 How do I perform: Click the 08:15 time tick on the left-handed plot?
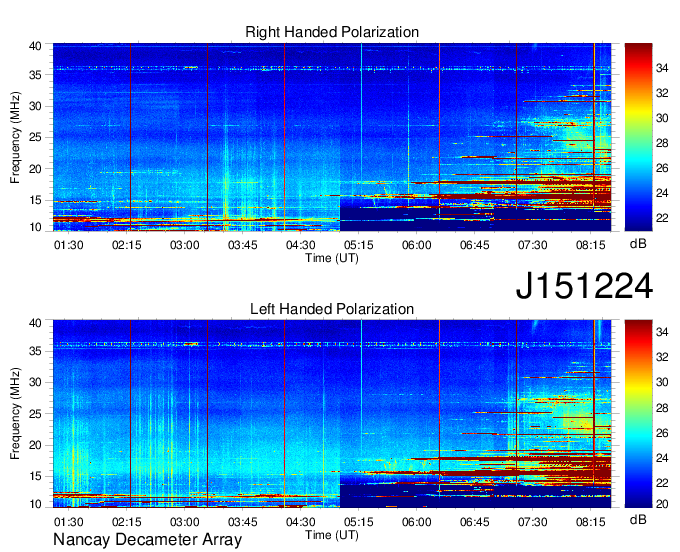pyautogui.click(x=591, y=522)
